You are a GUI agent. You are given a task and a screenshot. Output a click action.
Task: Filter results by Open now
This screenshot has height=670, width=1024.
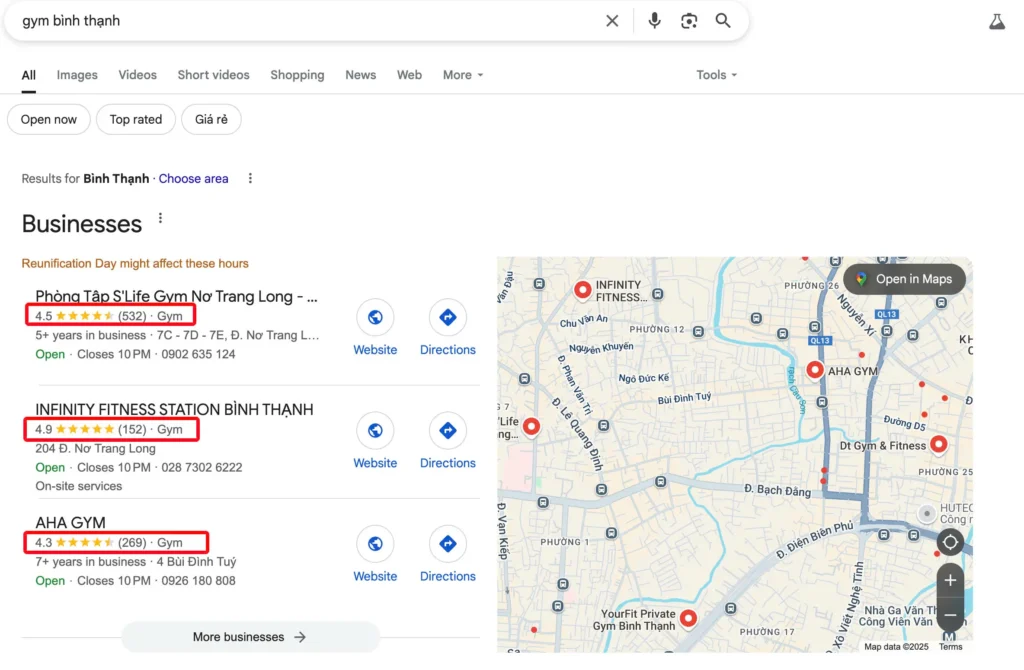[49, 120]
